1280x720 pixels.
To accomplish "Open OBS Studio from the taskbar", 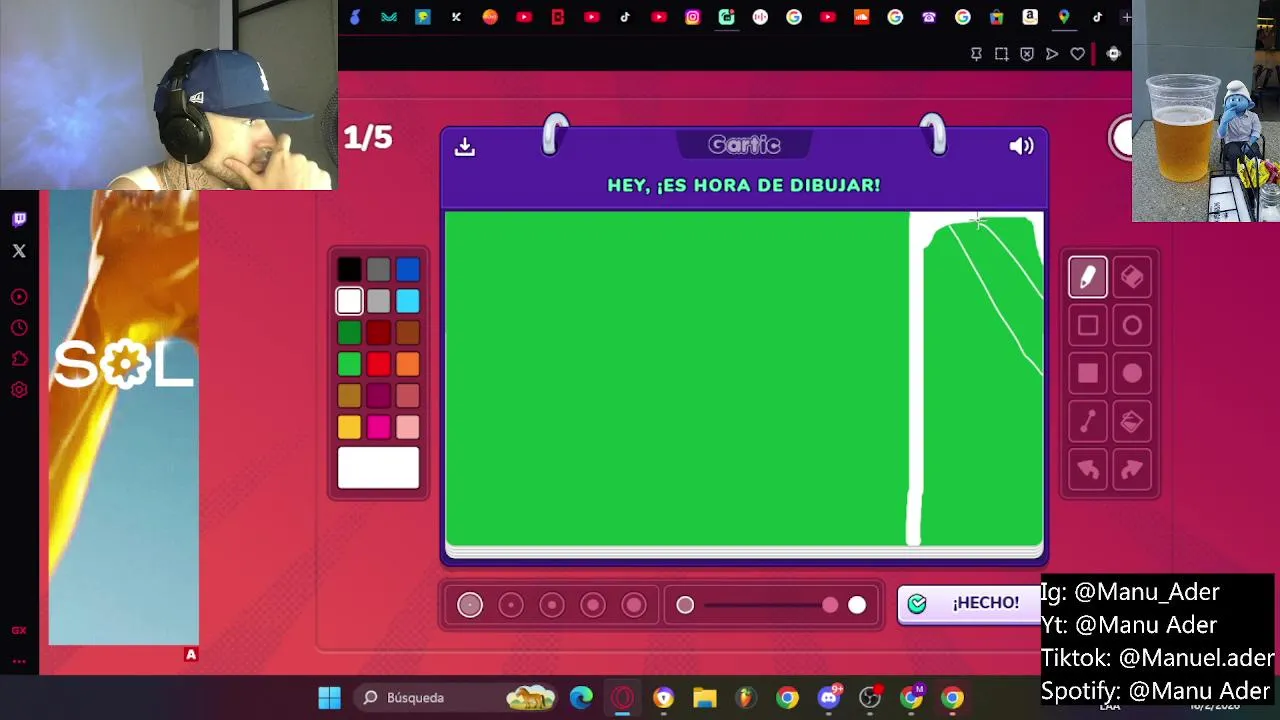I will [x=870, y=697].
